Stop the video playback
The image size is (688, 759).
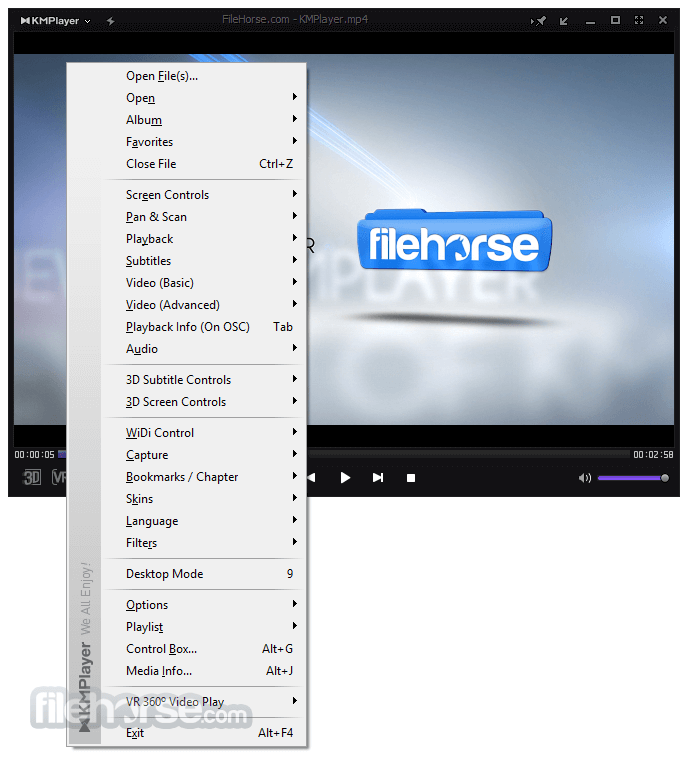(411, 478)
